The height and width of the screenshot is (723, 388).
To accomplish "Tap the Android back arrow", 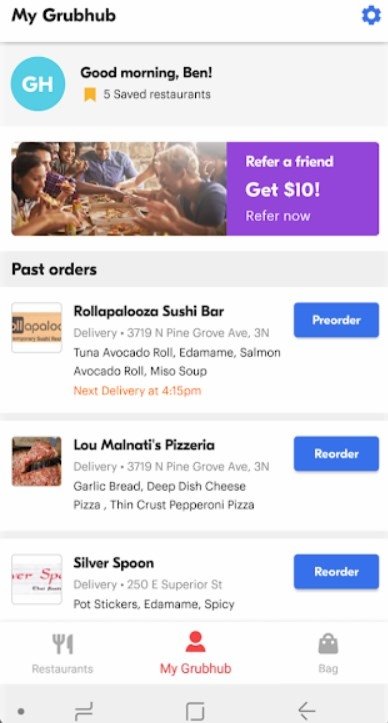I will pos(306,711).
